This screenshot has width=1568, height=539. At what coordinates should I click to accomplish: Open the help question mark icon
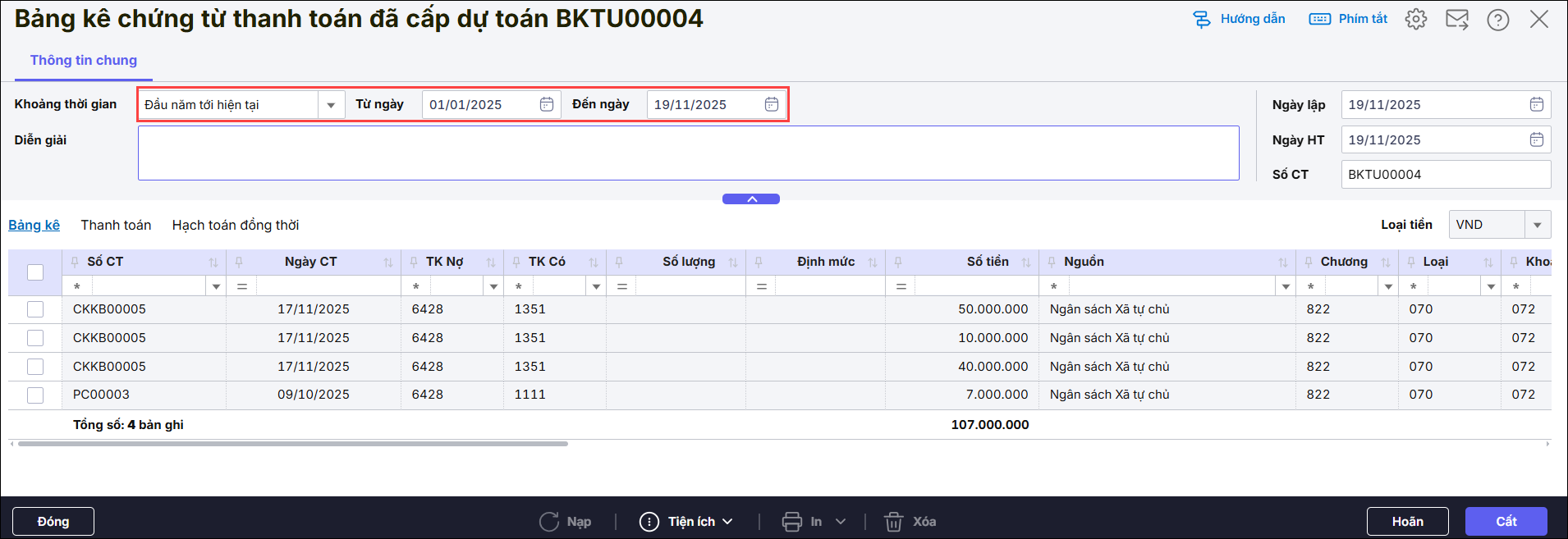point(1498,19)
